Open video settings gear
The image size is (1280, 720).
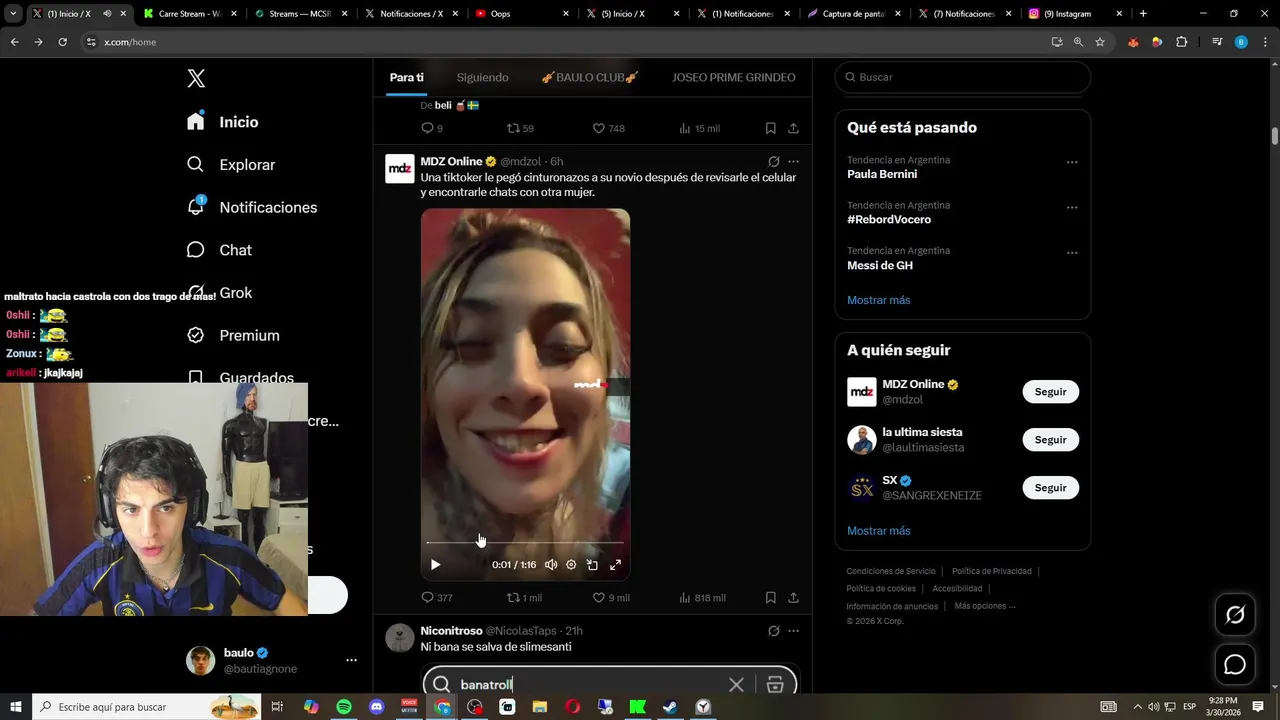pos(571,565)
